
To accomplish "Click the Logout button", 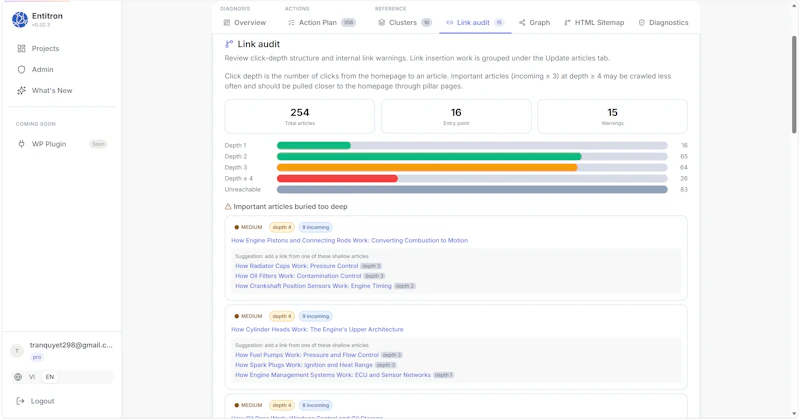I will (36, 401).
